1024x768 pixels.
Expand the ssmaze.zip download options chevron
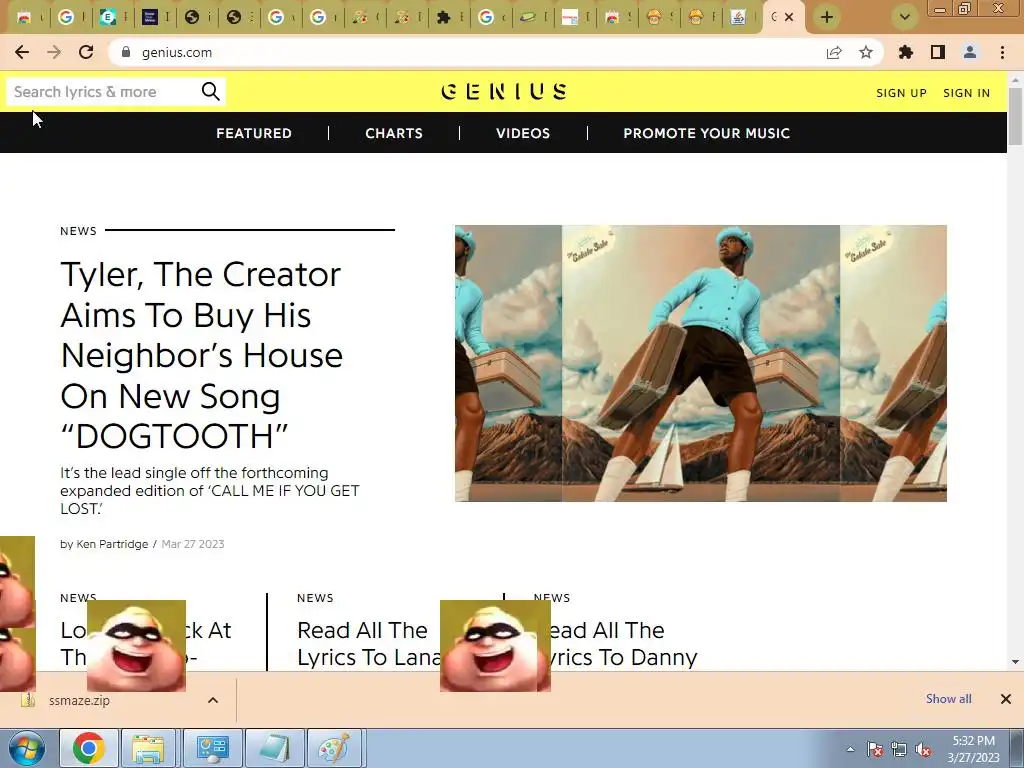click(x=213, y=700)
